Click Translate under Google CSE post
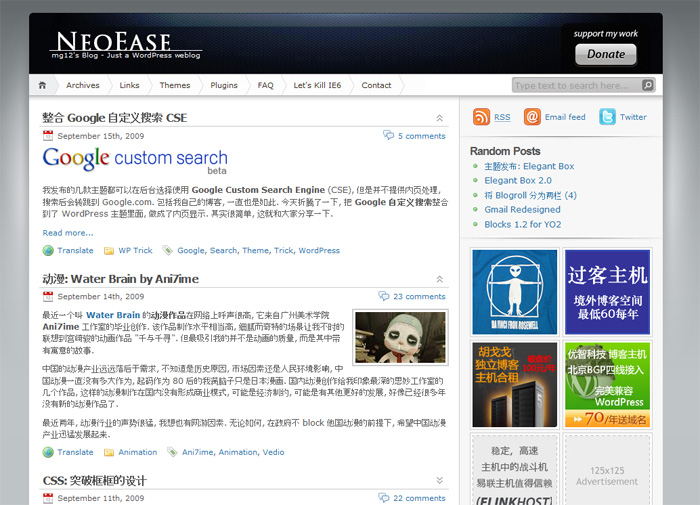 [75, 250]
